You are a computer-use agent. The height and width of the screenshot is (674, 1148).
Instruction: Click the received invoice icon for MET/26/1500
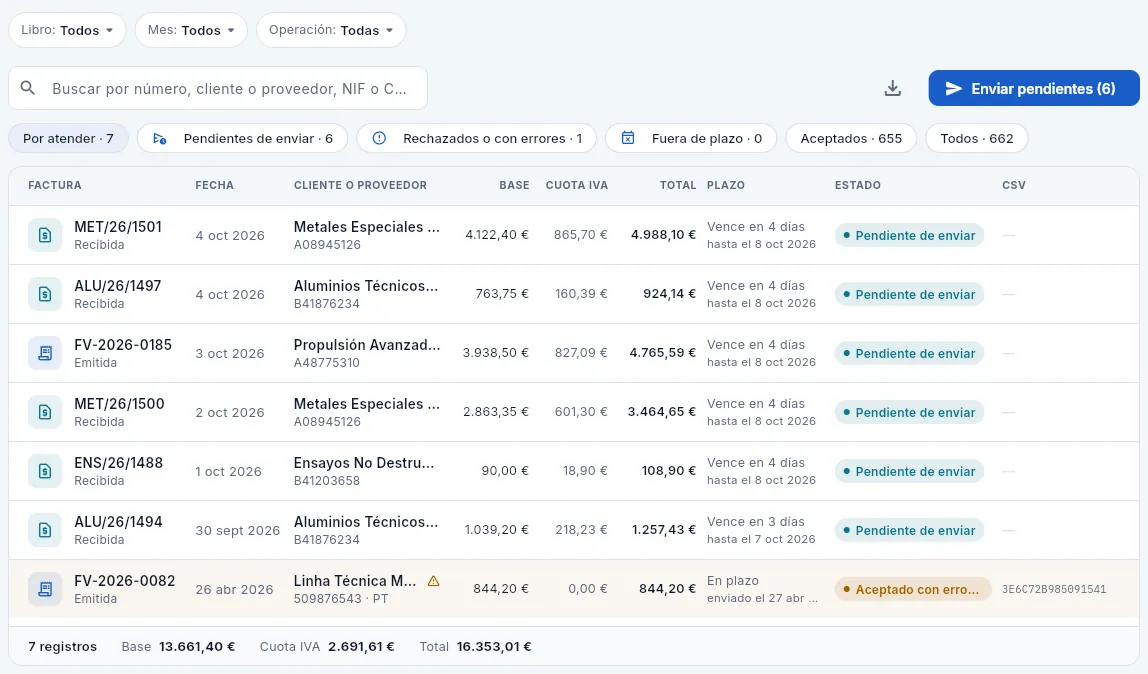point(45,412)
